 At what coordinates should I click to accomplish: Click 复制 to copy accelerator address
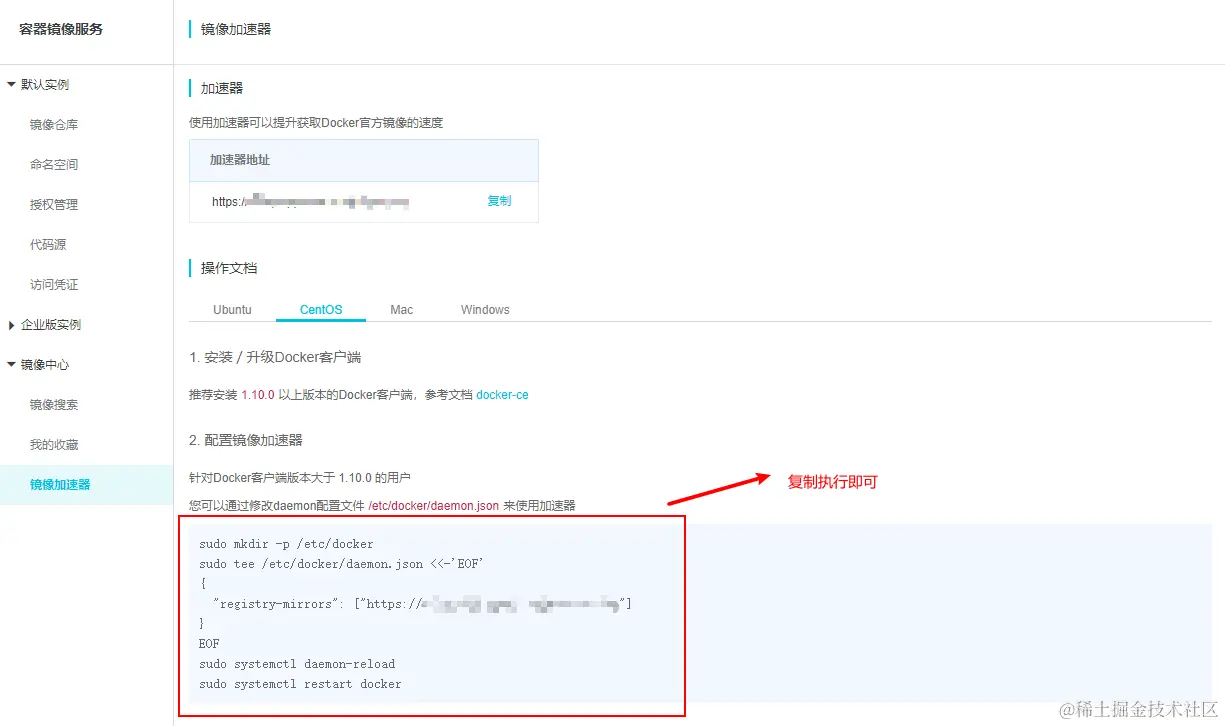[499, 201]
